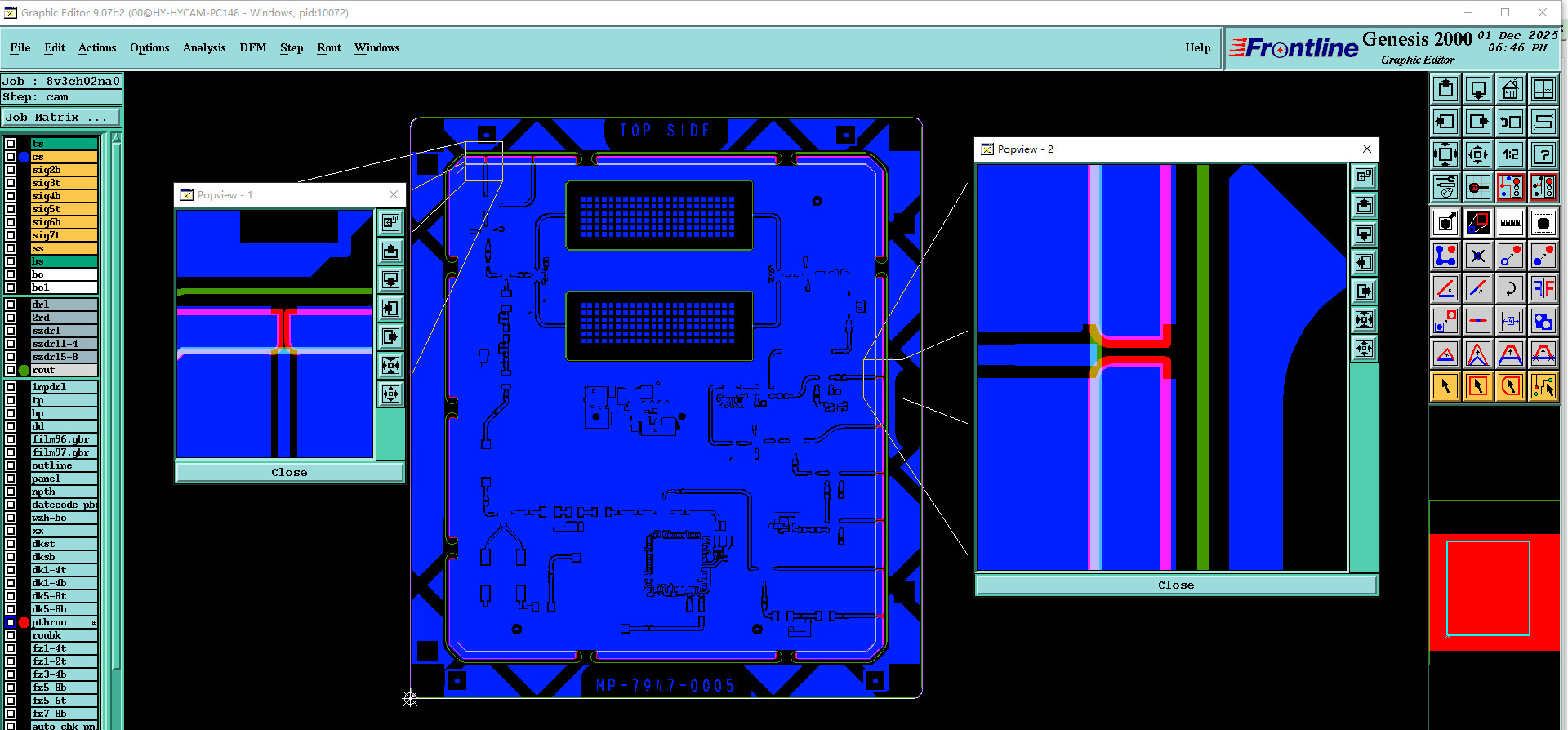Click Close button in Popview 1
The height and width of the screenshot is (730, 1568).
point(289,472)
